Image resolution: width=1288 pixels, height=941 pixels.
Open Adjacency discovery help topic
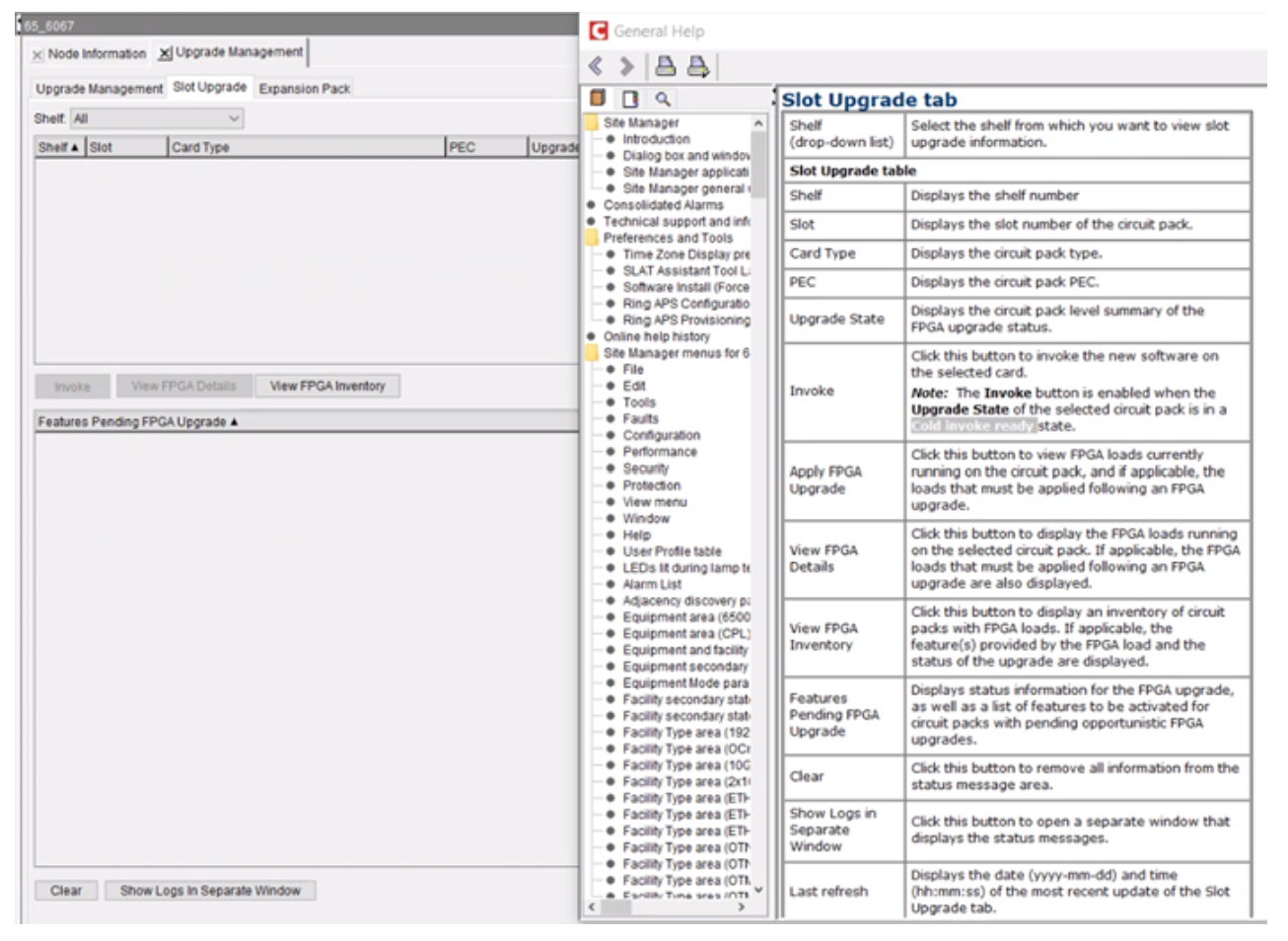(x=685, y=601)
